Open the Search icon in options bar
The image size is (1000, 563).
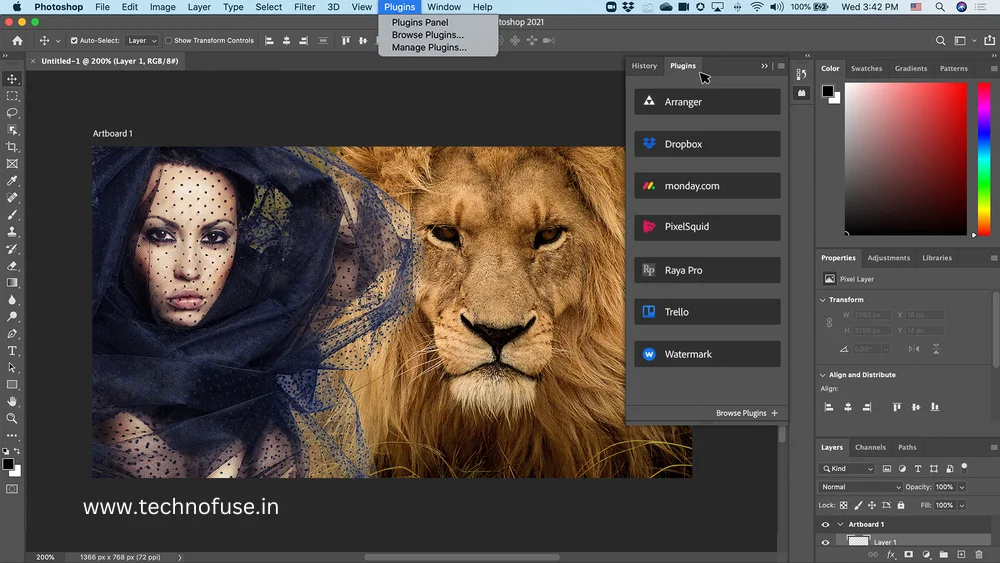[940, 40]
